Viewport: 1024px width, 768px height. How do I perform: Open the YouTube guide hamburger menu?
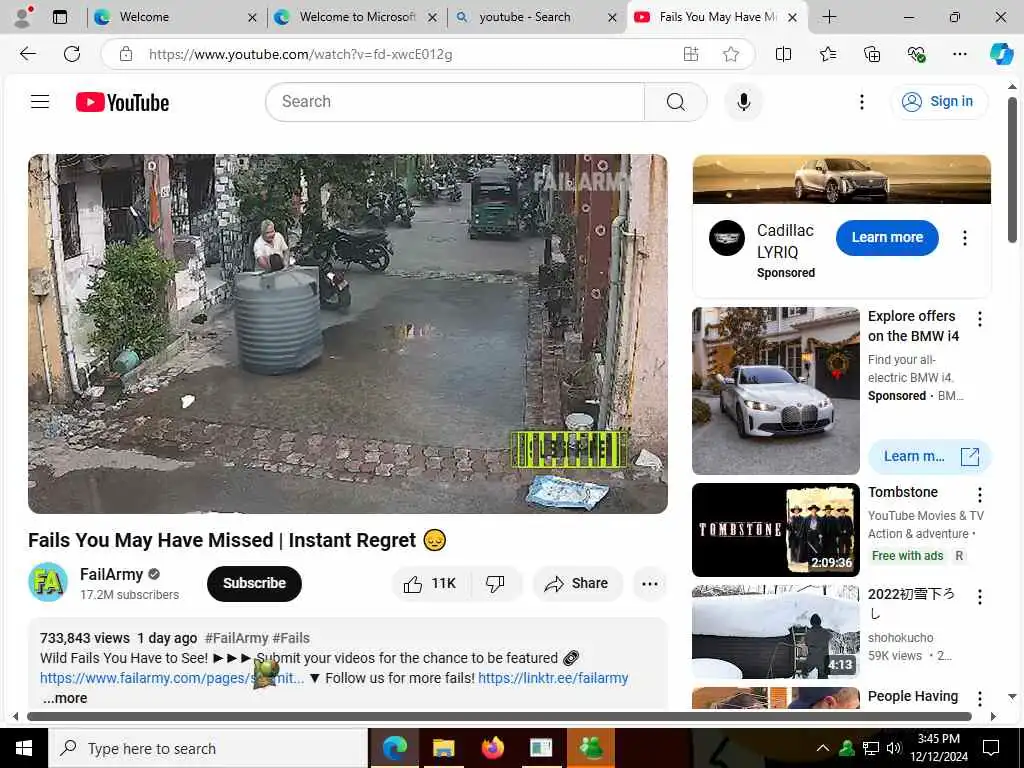pos(40,102)
